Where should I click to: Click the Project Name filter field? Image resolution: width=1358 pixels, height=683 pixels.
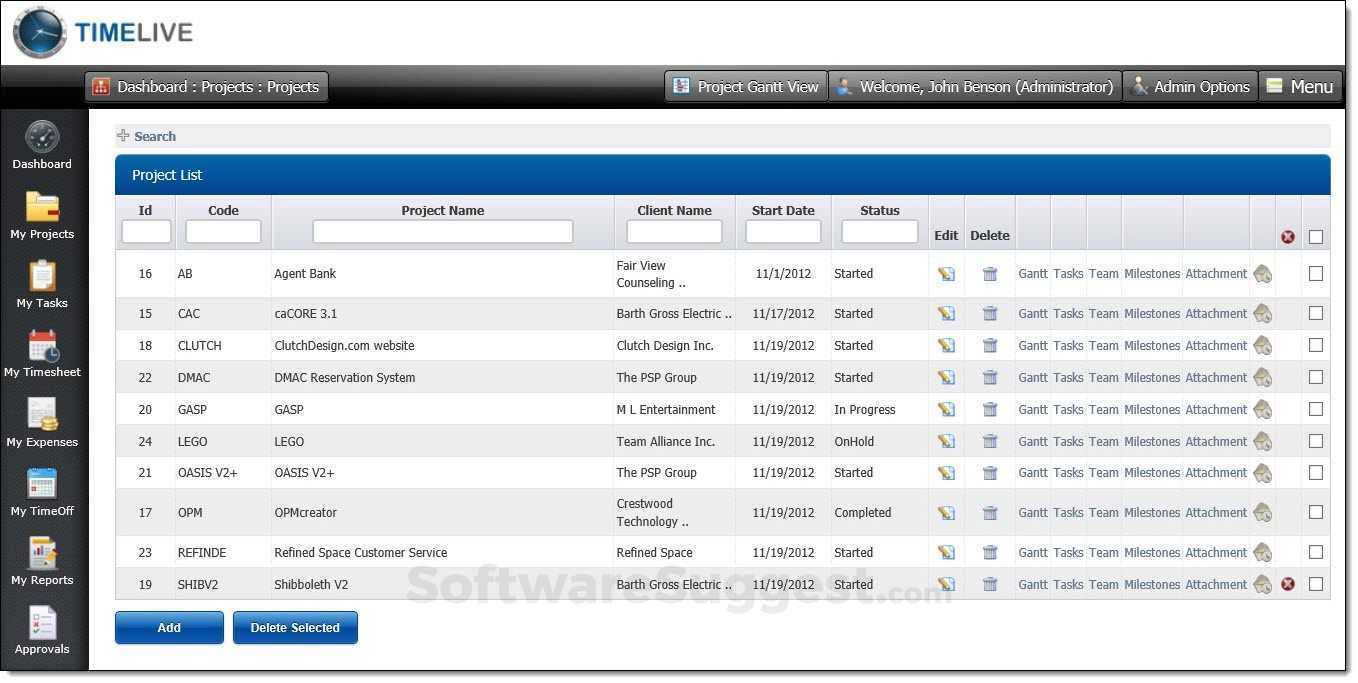tap(442, 230)
